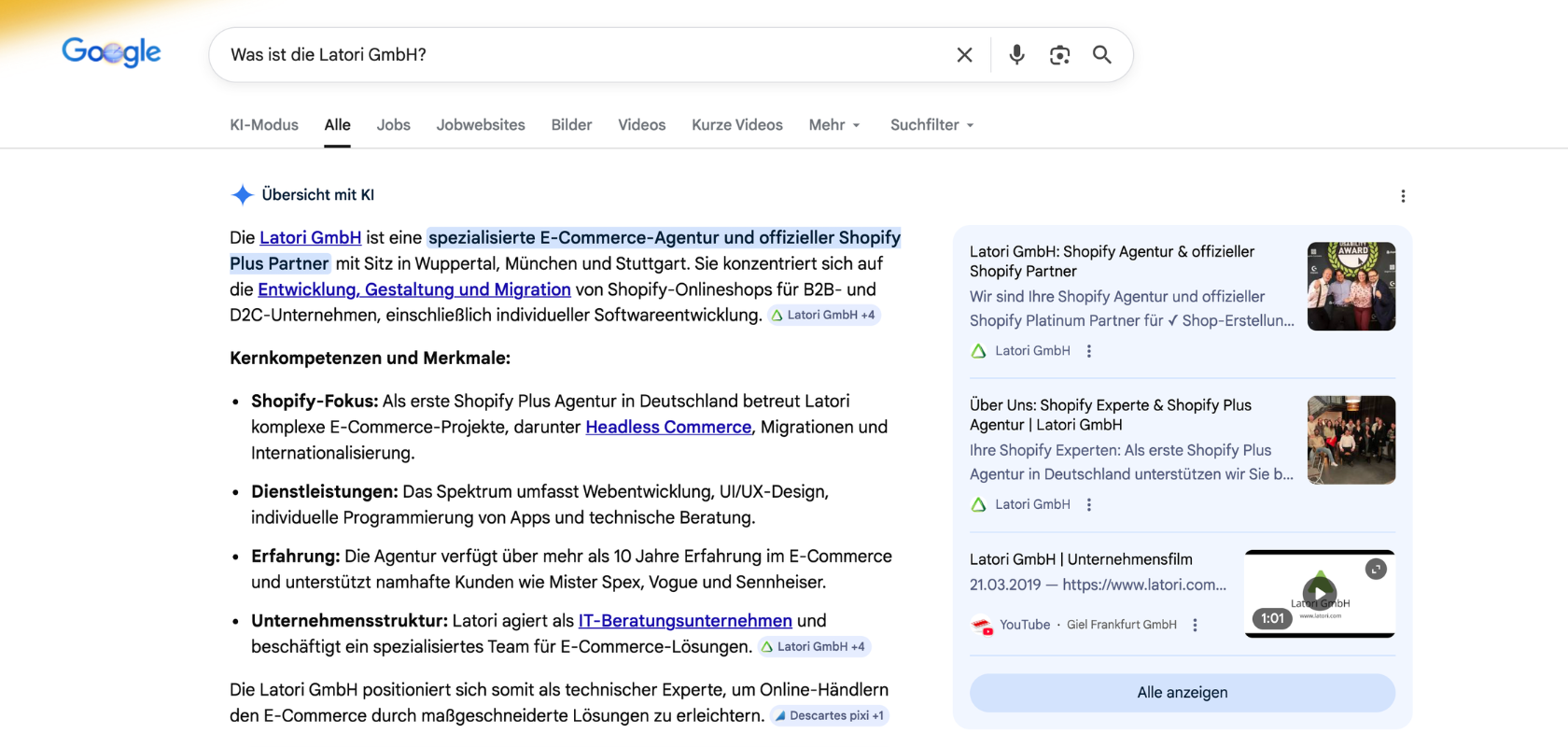Click the Unternehmensstruktur bullet label
Image resolution: width=1568 pixels, height=747 pixels.
tap(350, 621)
